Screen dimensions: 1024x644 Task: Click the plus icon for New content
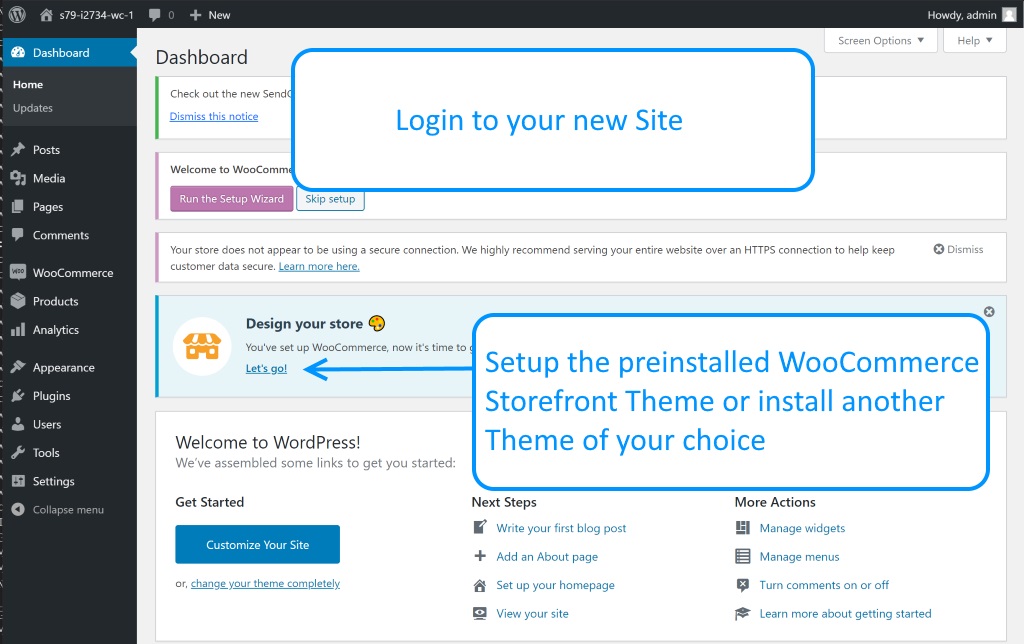pyautogui.click(x=195, y=14)
